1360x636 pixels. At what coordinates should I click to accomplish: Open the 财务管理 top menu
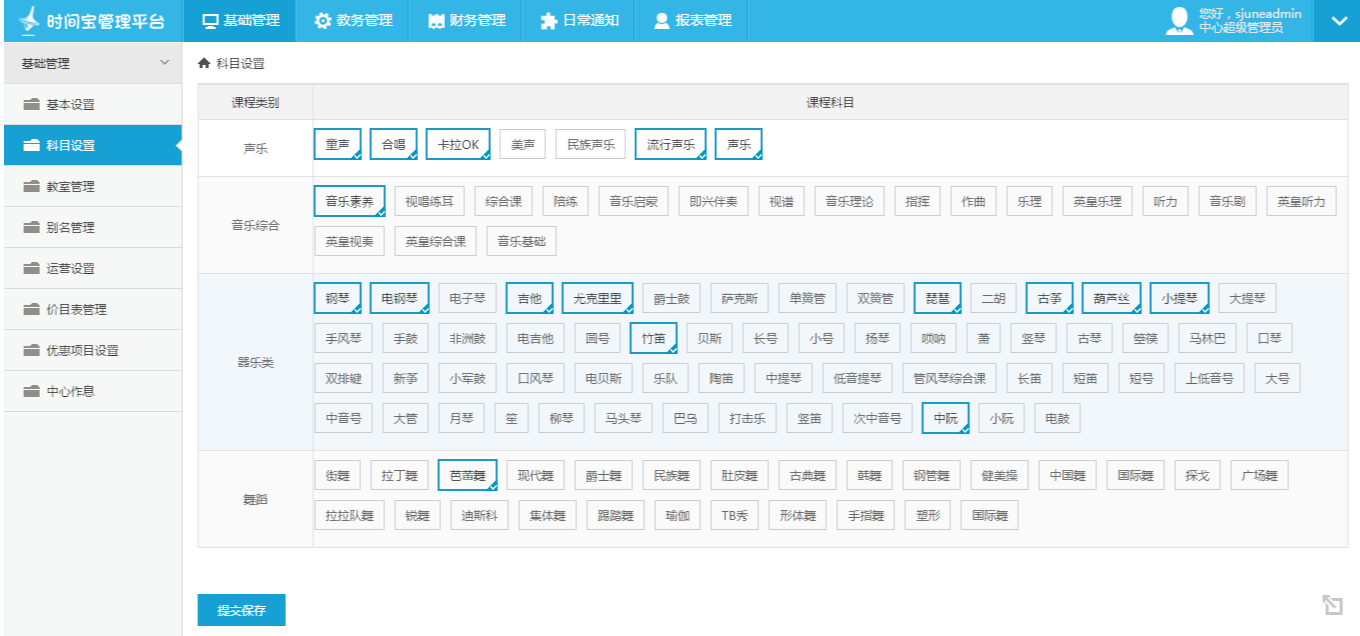[465, 21]
